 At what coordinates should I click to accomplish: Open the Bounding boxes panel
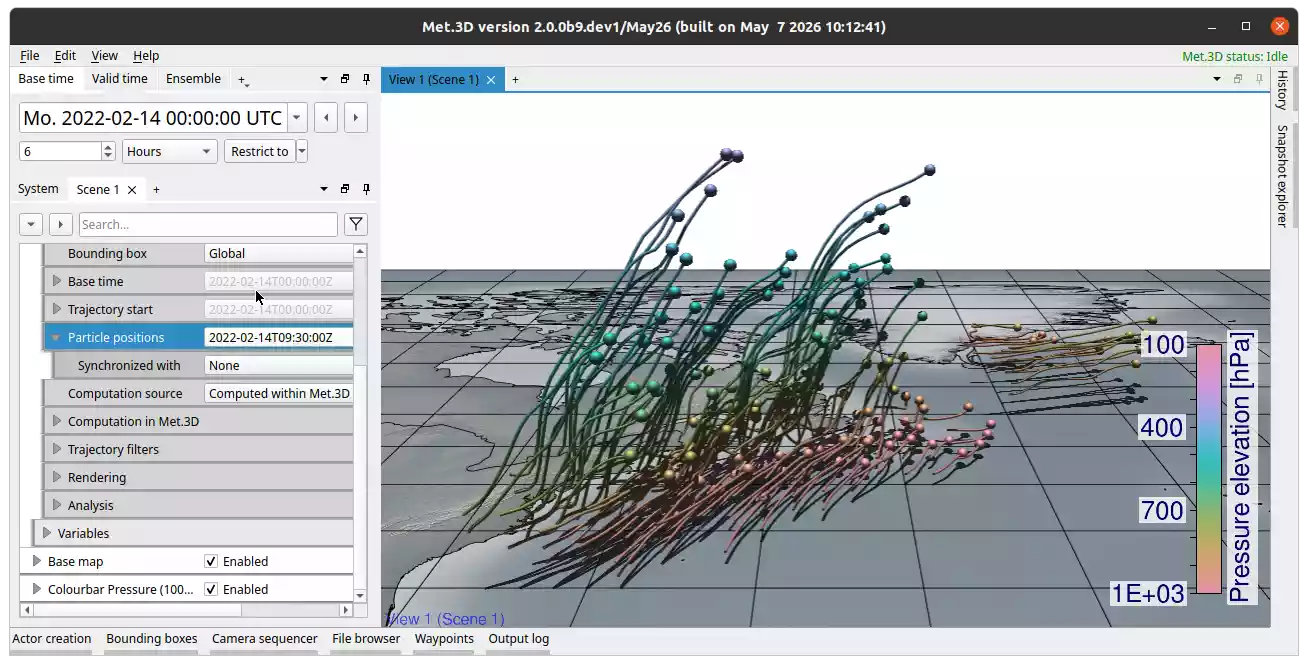[x=152, y=639]
